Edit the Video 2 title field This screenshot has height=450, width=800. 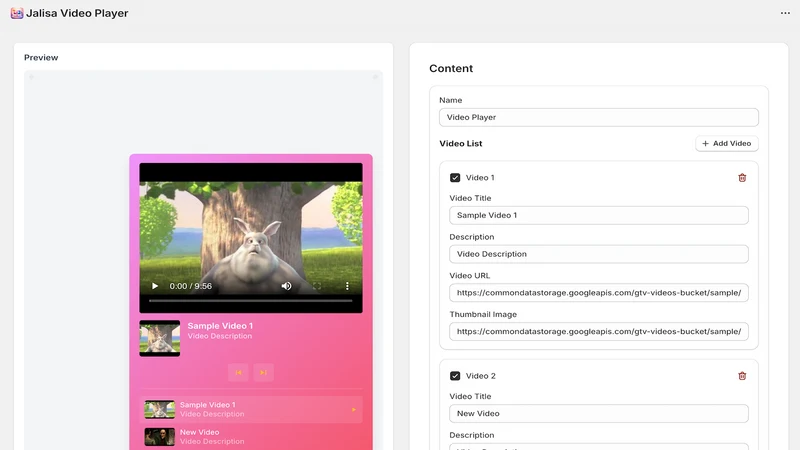[598, 413]
